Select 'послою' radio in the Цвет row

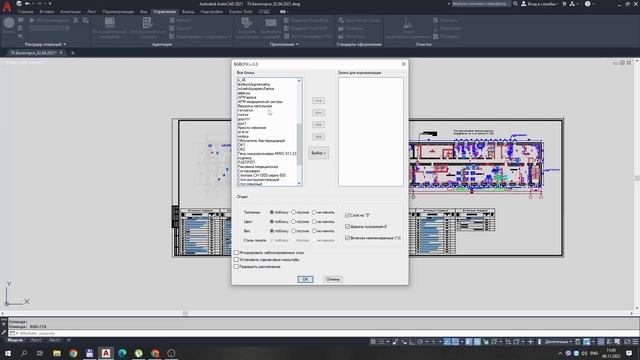(293, 222)
